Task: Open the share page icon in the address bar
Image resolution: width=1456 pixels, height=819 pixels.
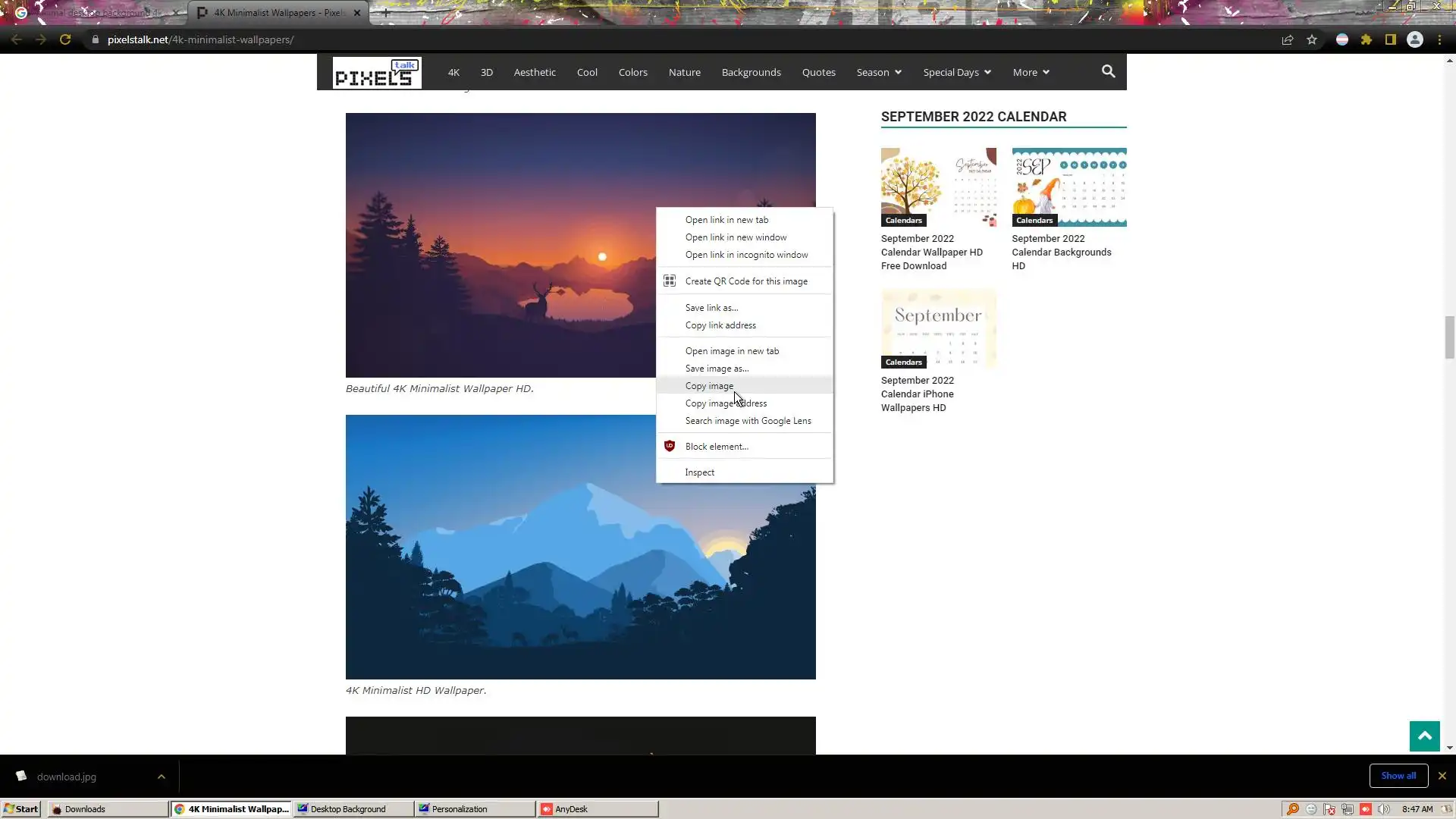Action: coord(1287,39)
